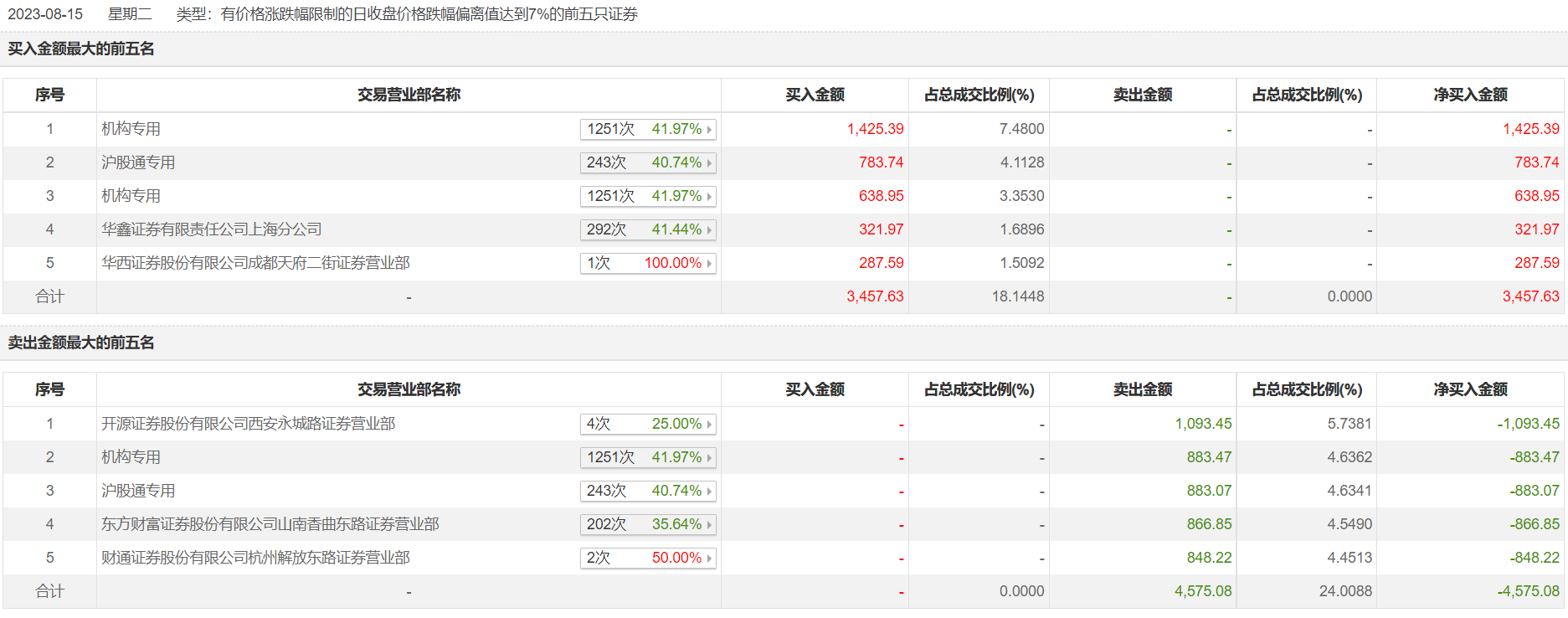Expand 1251次 41.97% box in buy table row 3
The height and width of the screenshot is (618, 1568).
(x=648, y=196)
